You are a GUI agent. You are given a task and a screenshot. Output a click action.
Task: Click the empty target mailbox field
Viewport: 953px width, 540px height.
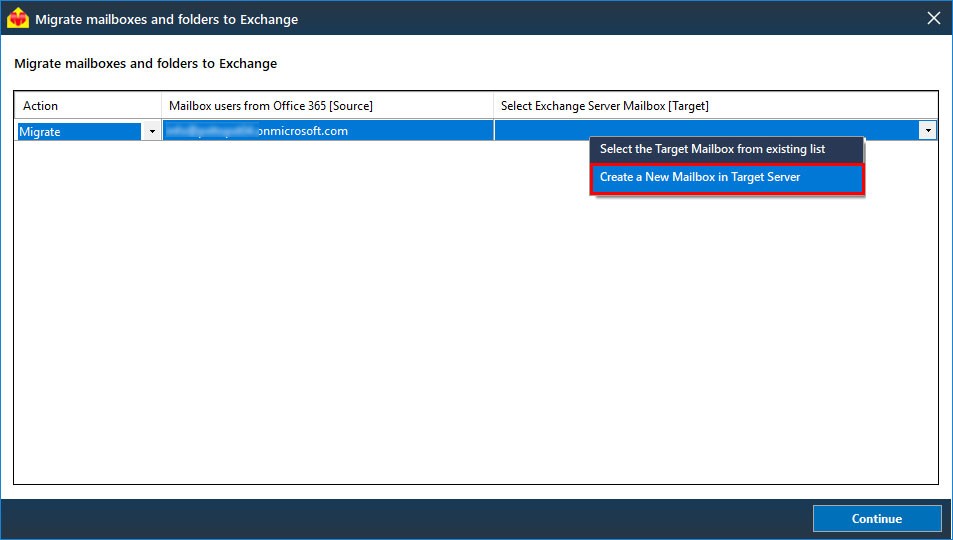pos(707,130)
